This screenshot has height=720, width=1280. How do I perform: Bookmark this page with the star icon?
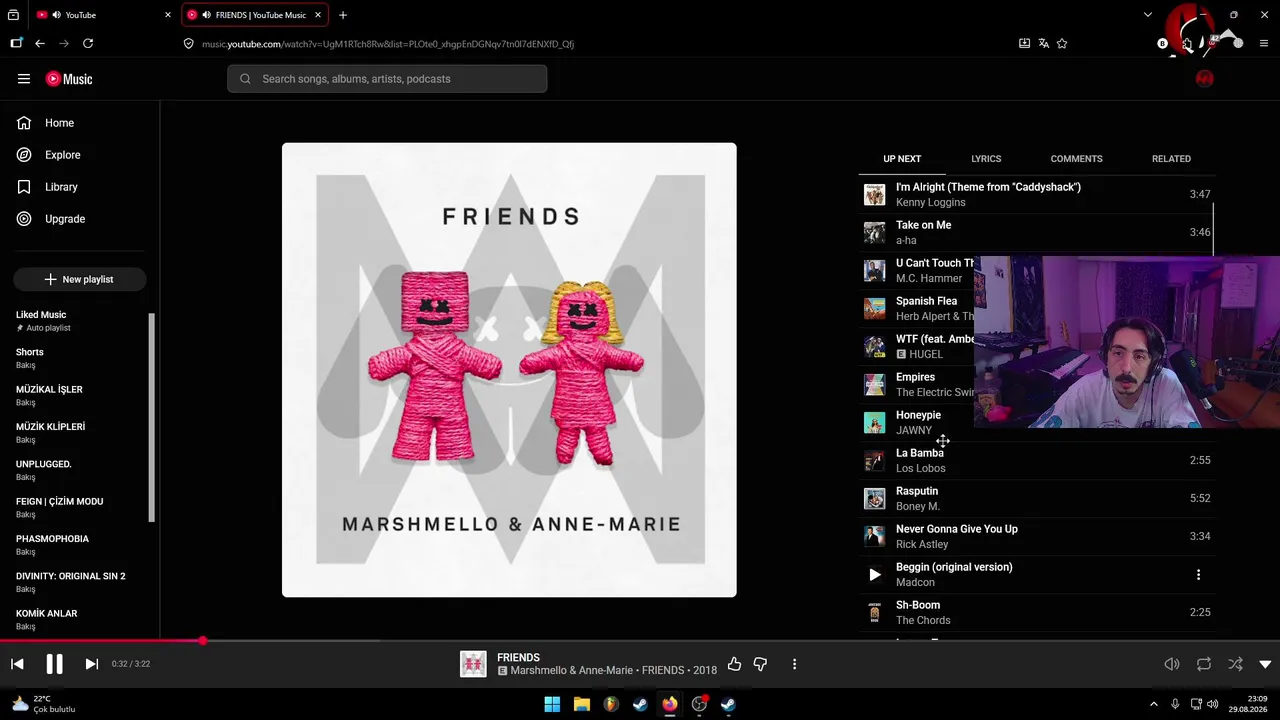point(1062,44)
